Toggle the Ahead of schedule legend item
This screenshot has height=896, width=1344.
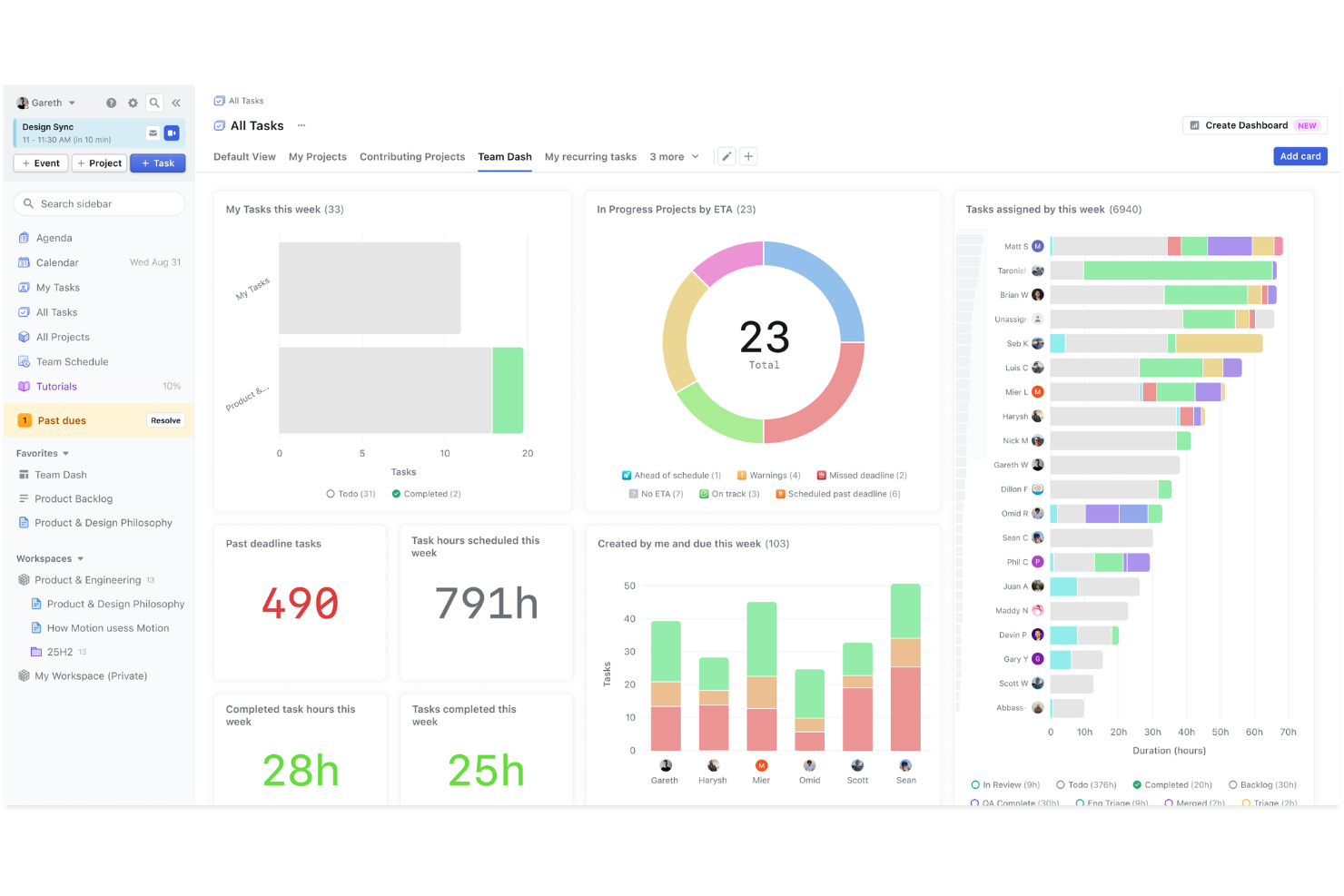(670, 475)
